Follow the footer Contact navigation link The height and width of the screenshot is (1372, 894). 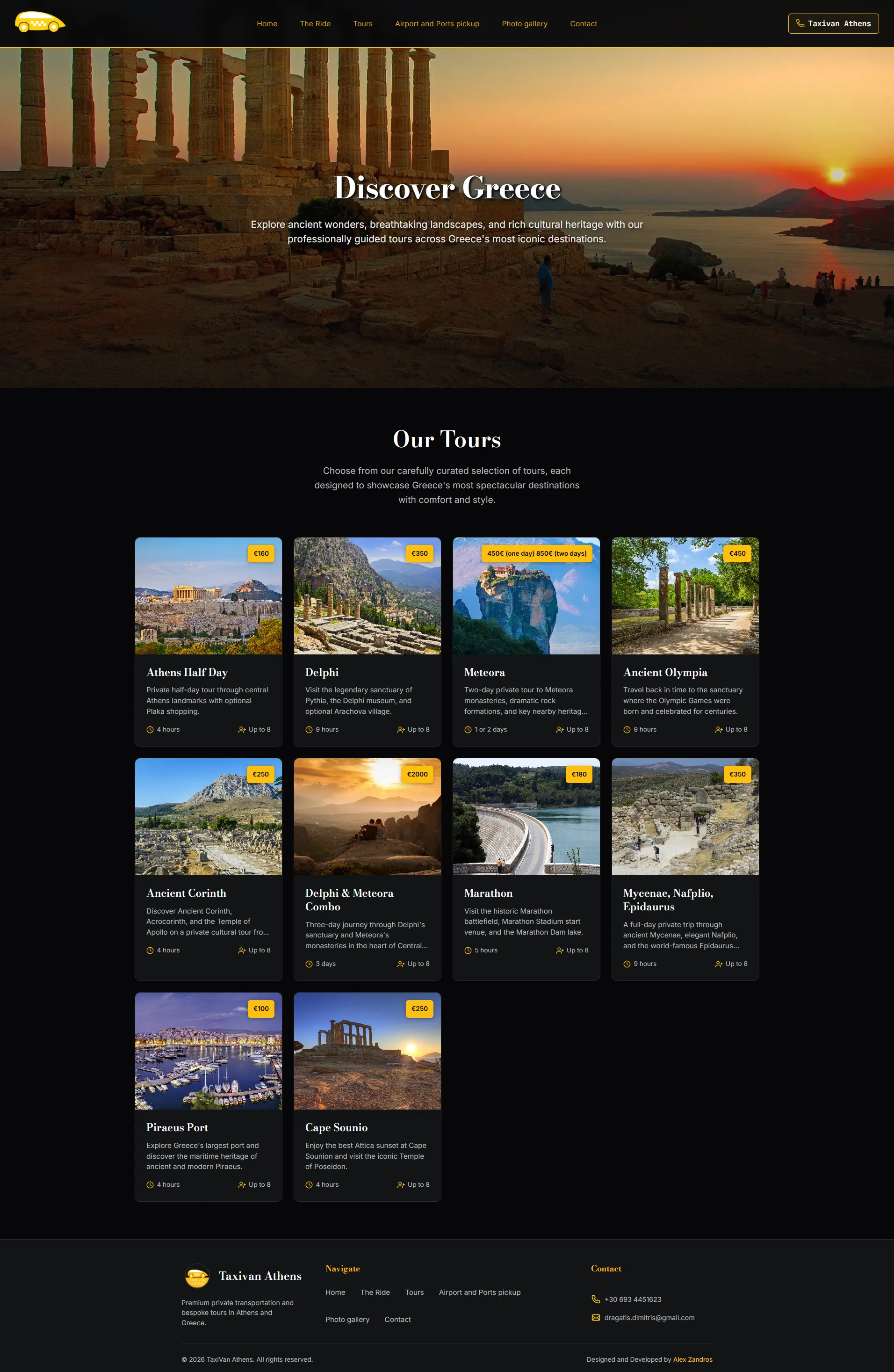pyautogui.click(x=397, y=1320)
